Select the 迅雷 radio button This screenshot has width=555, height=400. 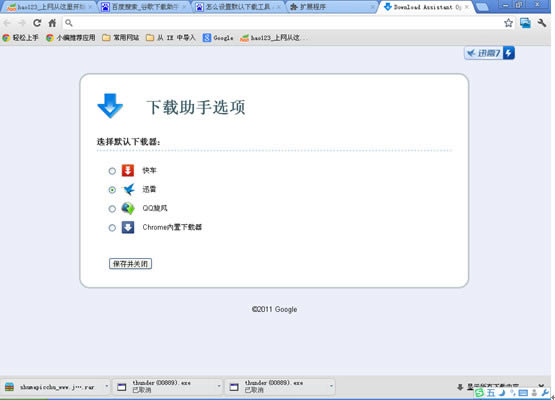pyautogui.click(x=112, y=190)
